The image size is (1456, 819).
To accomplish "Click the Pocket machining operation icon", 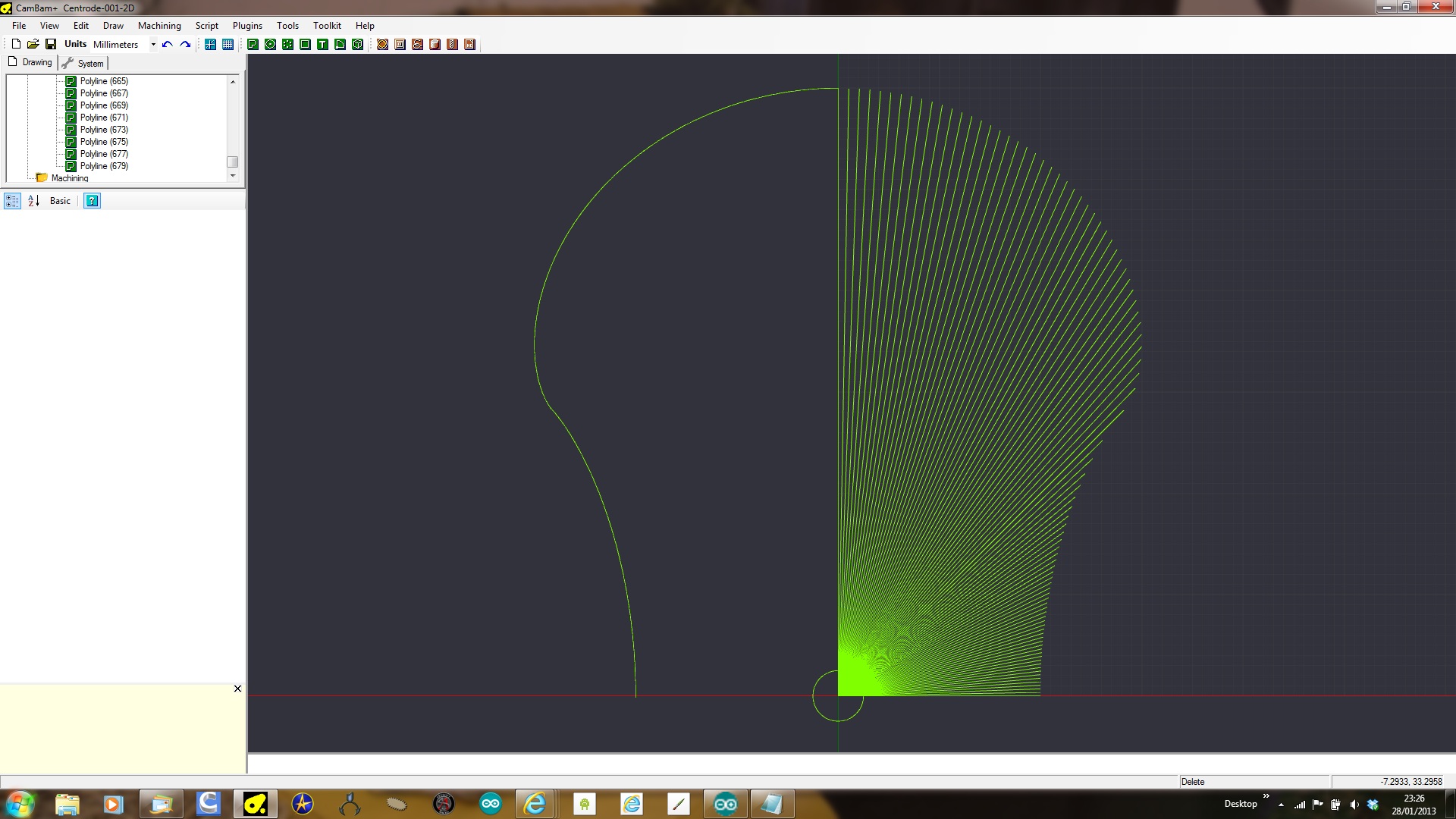I will [400, 45].
